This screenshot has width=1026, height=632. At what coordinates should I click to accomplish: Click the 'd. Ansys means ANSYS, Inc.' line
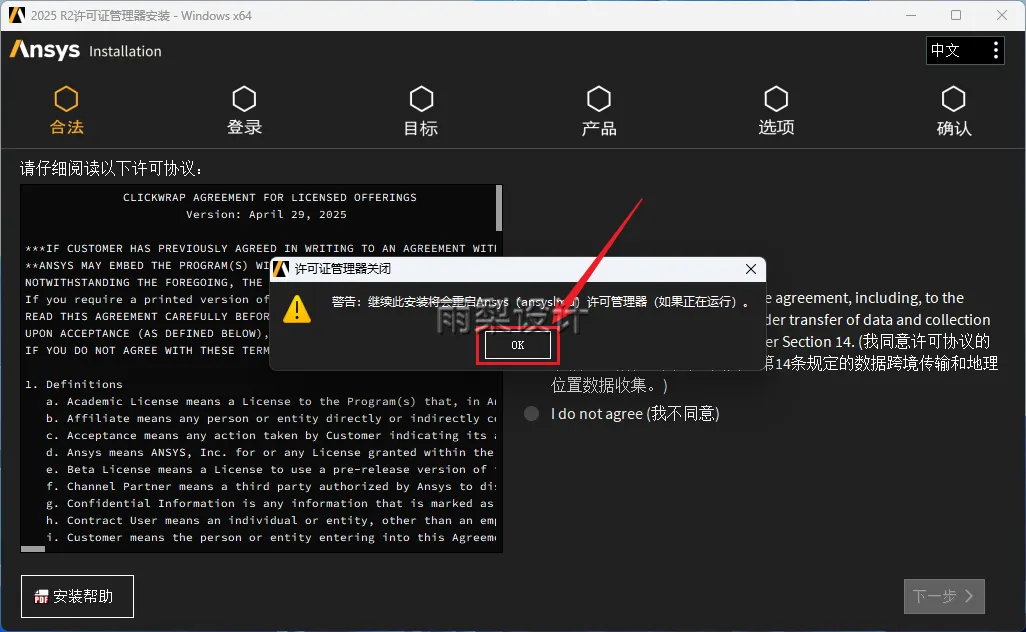tap(270, 453)
